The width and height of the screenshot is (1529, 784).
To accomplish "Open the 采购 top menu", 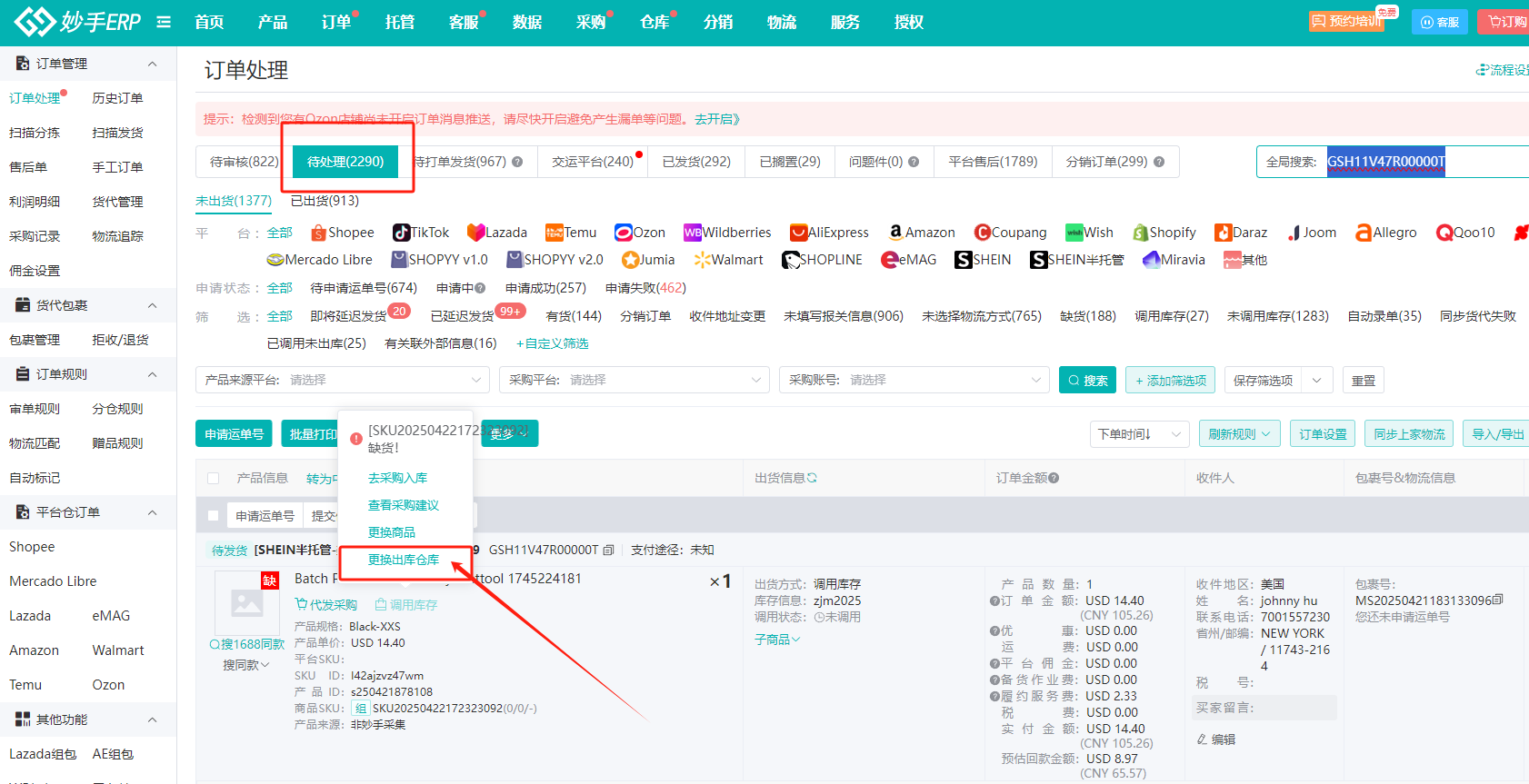I will [x=591, y=22].
